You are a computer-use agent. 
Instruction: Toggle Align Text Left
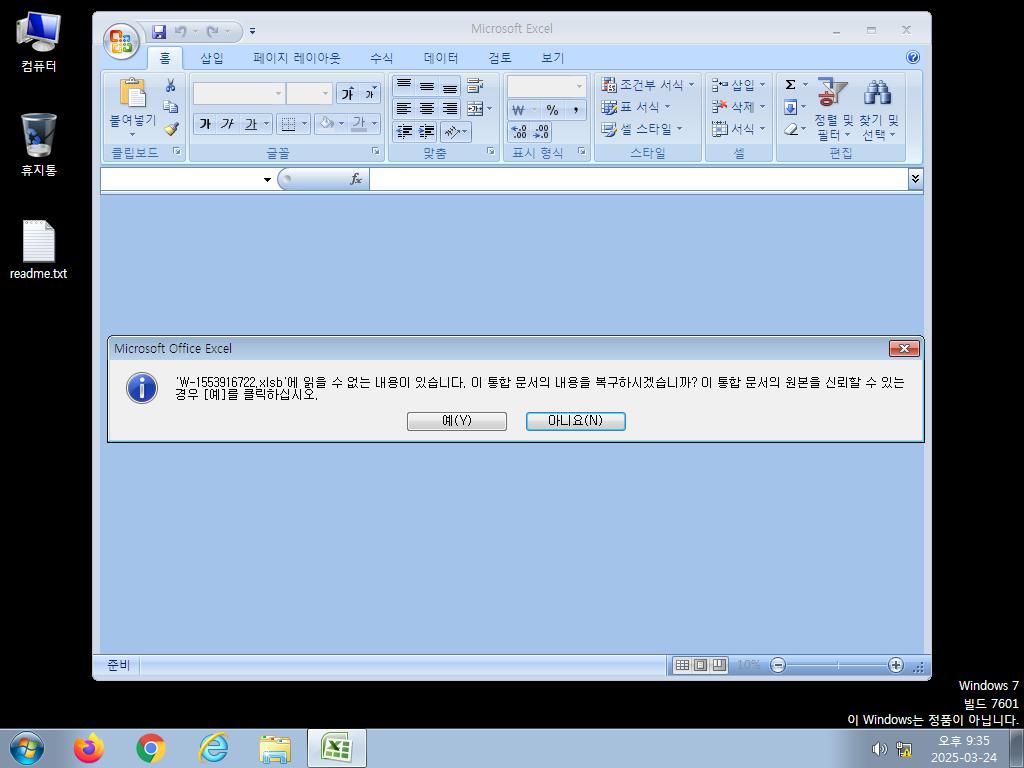click(x=404, y=109)
